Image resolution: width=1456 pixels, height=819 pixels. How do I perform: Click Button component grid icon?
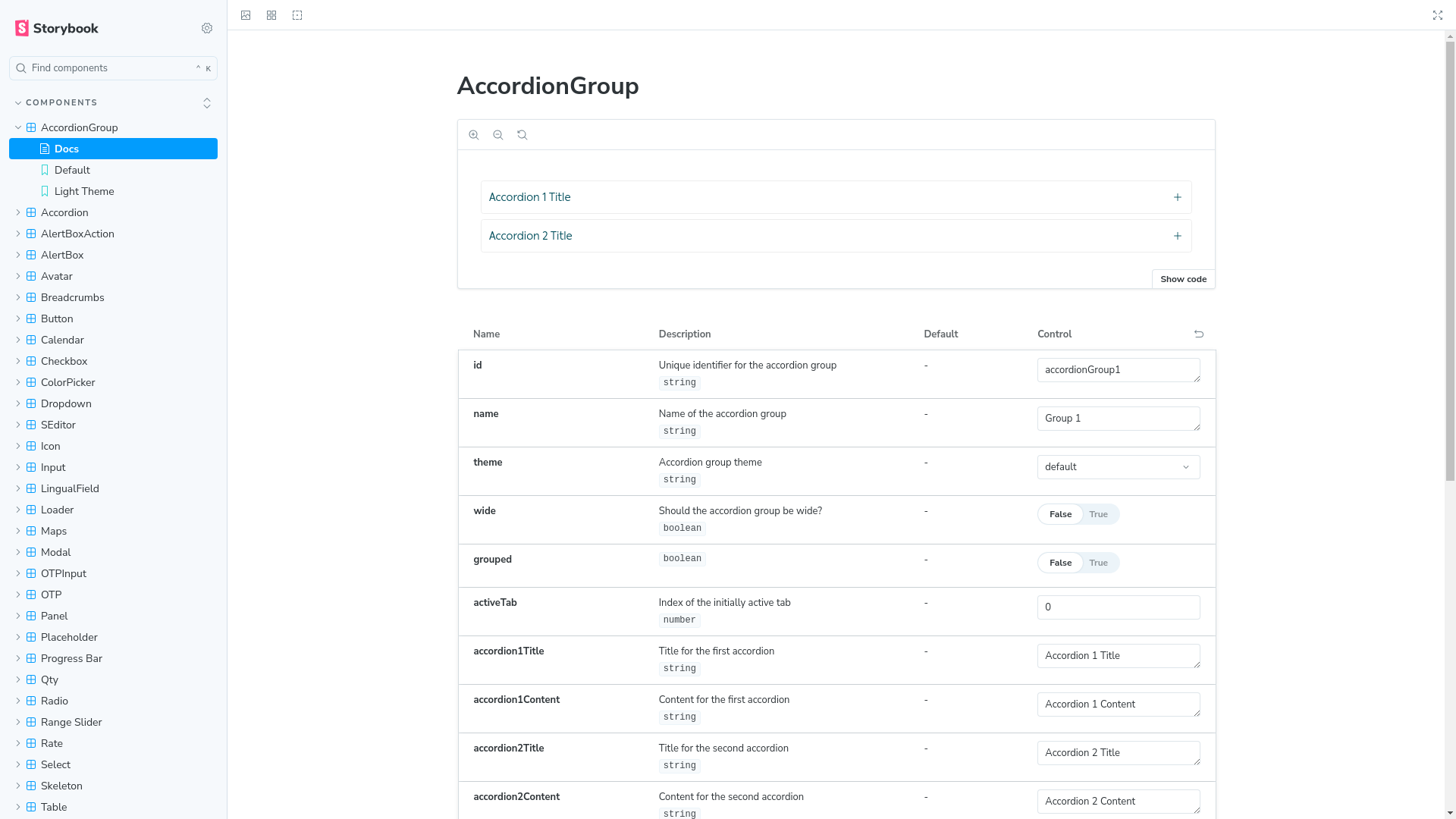(31, 318)
